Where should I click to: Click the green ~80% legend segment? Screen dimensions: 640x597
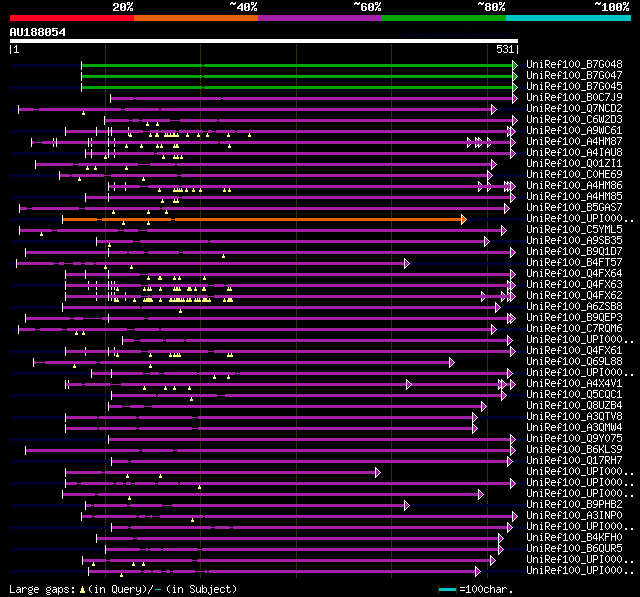pyautogui.click(x=444, y=18)
